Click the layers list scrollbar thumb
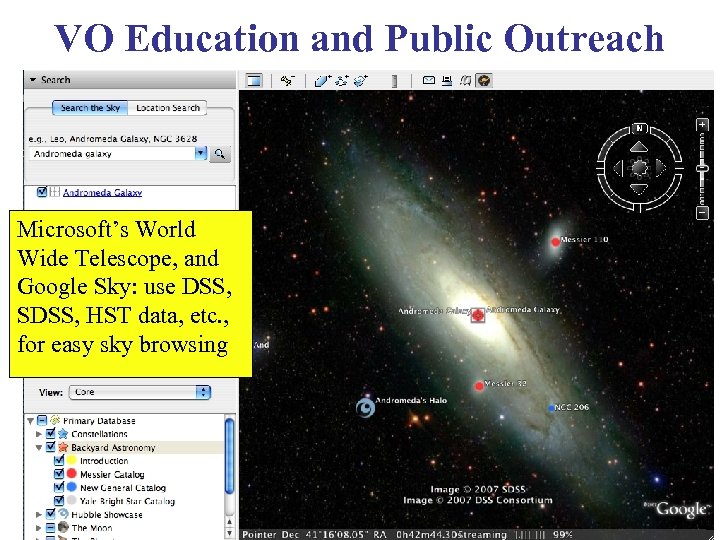Screen dimensions: 720x540 point(230,456)
